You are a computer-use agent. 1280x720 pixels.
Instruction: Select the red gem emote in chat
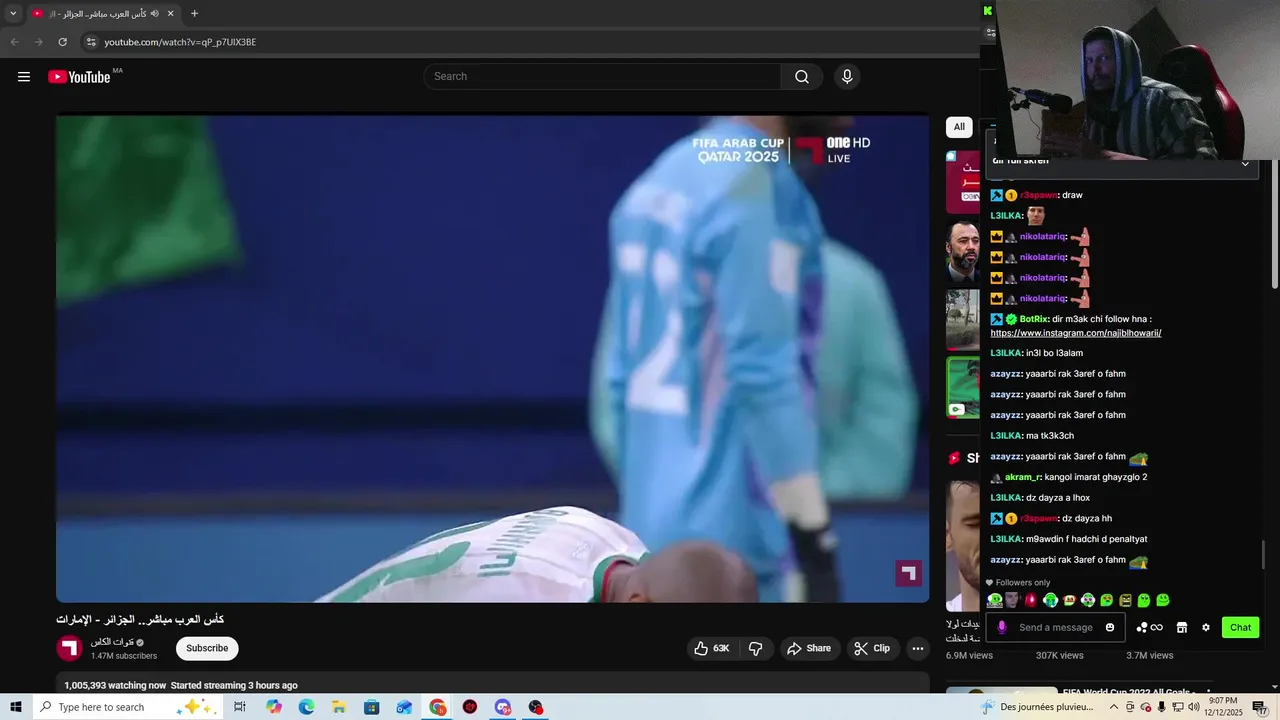[1031, 600]
